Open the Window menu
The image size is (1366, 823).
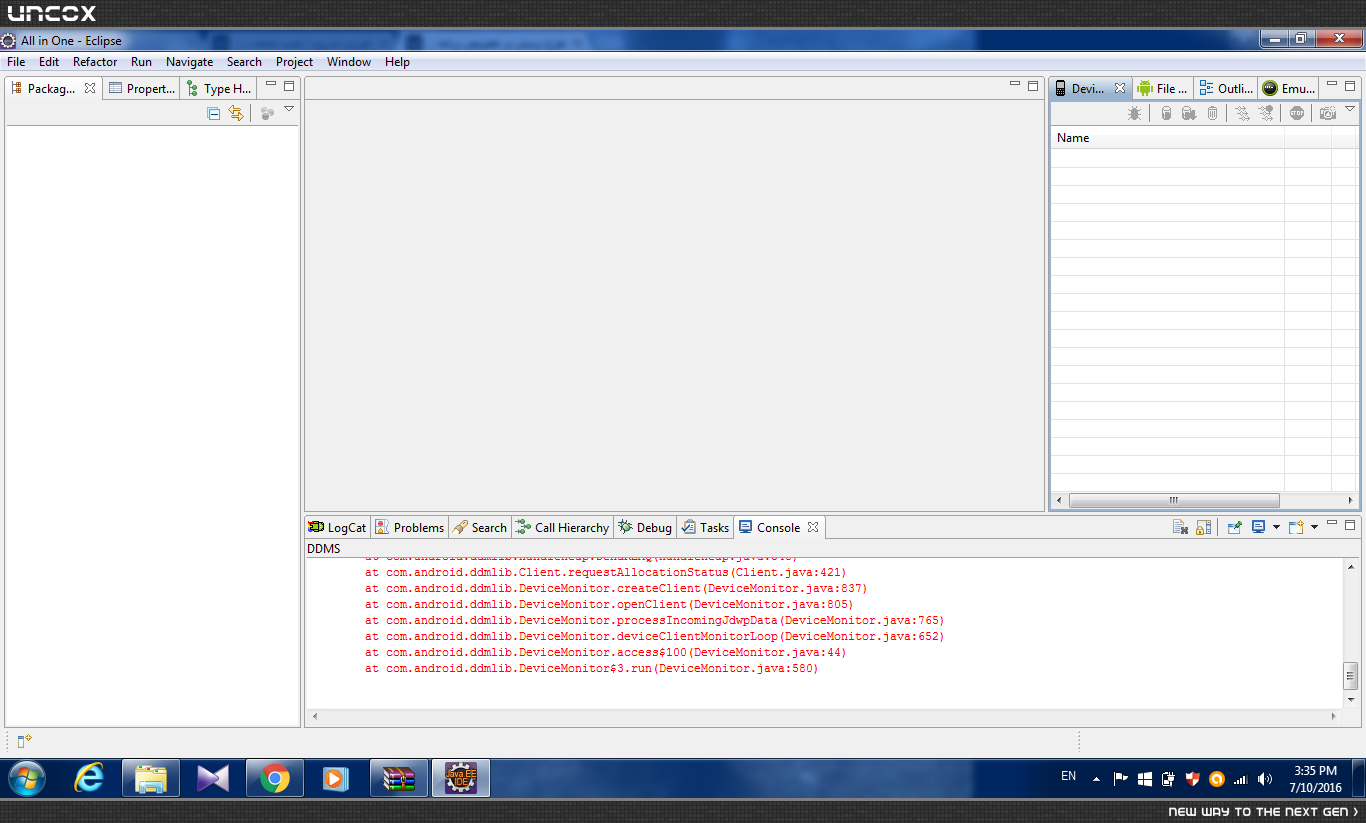(x=349, y=62)
